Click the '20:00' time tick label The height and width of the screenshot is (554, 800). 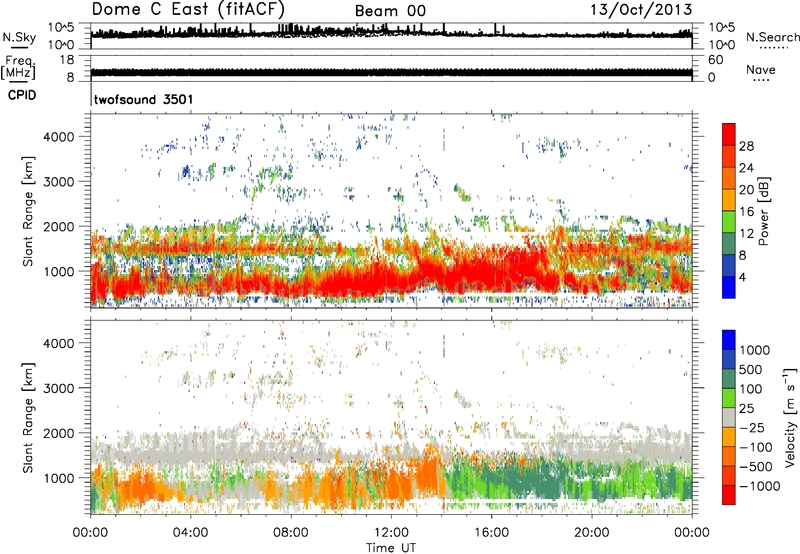pyautogui.click(x=592, y=533)
